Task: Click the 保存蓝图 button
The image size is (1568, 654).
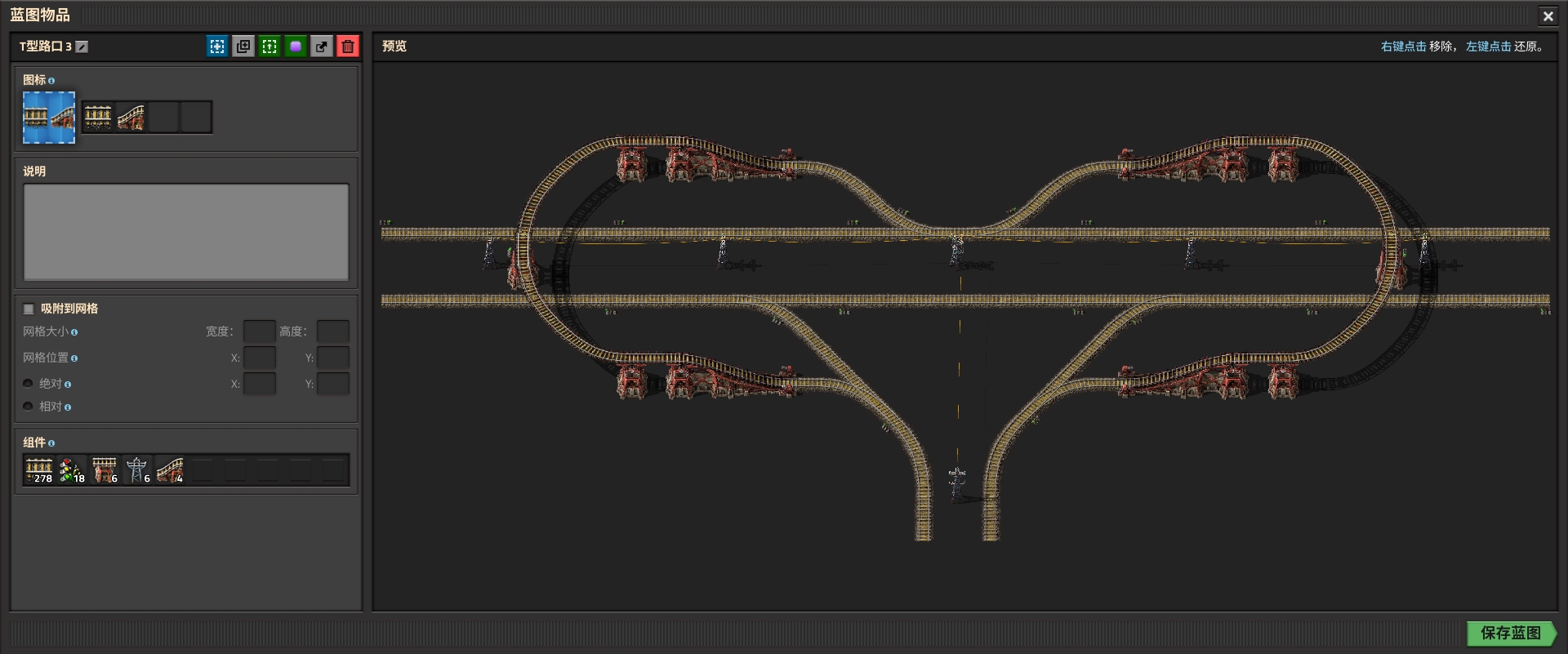Action: 1512,633
